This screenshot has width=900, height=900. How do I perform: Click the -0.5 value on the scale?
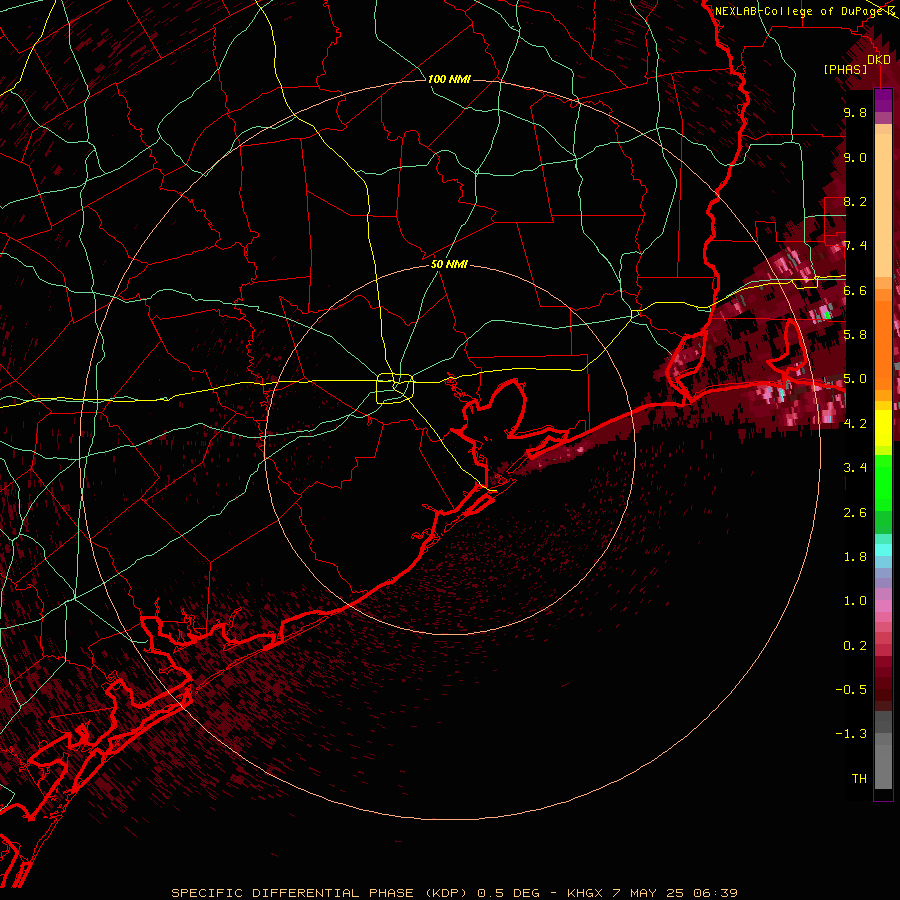coord(851,689)
